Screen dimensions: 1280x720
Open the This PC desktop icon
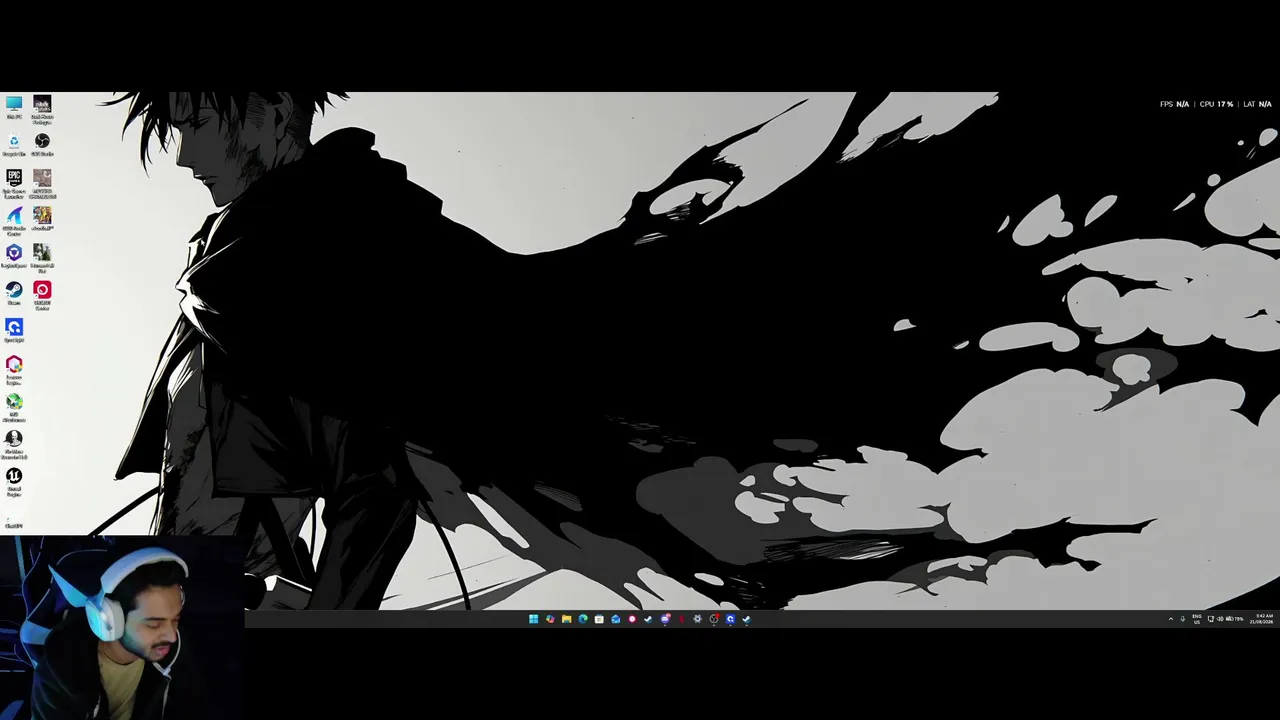[14, 107]
